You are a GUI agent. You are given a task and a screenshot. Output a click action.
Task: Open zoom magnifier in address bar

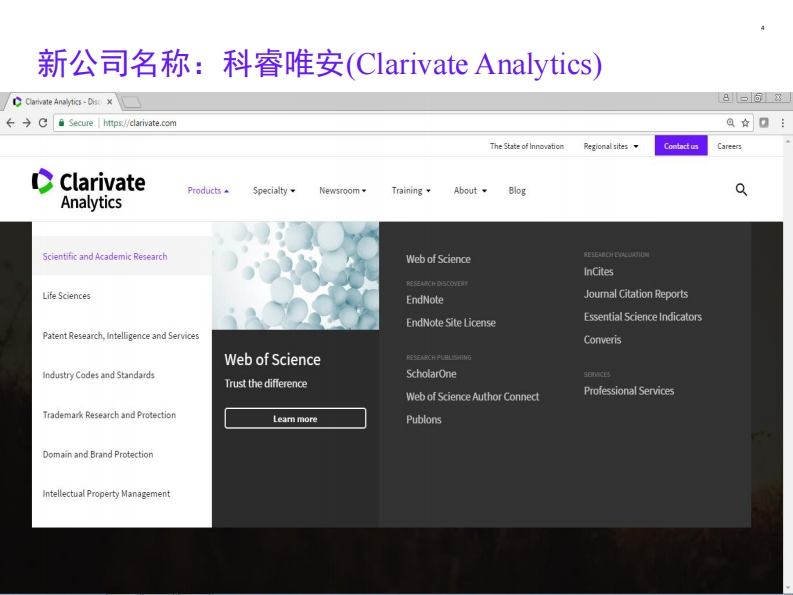pos(730,123)
